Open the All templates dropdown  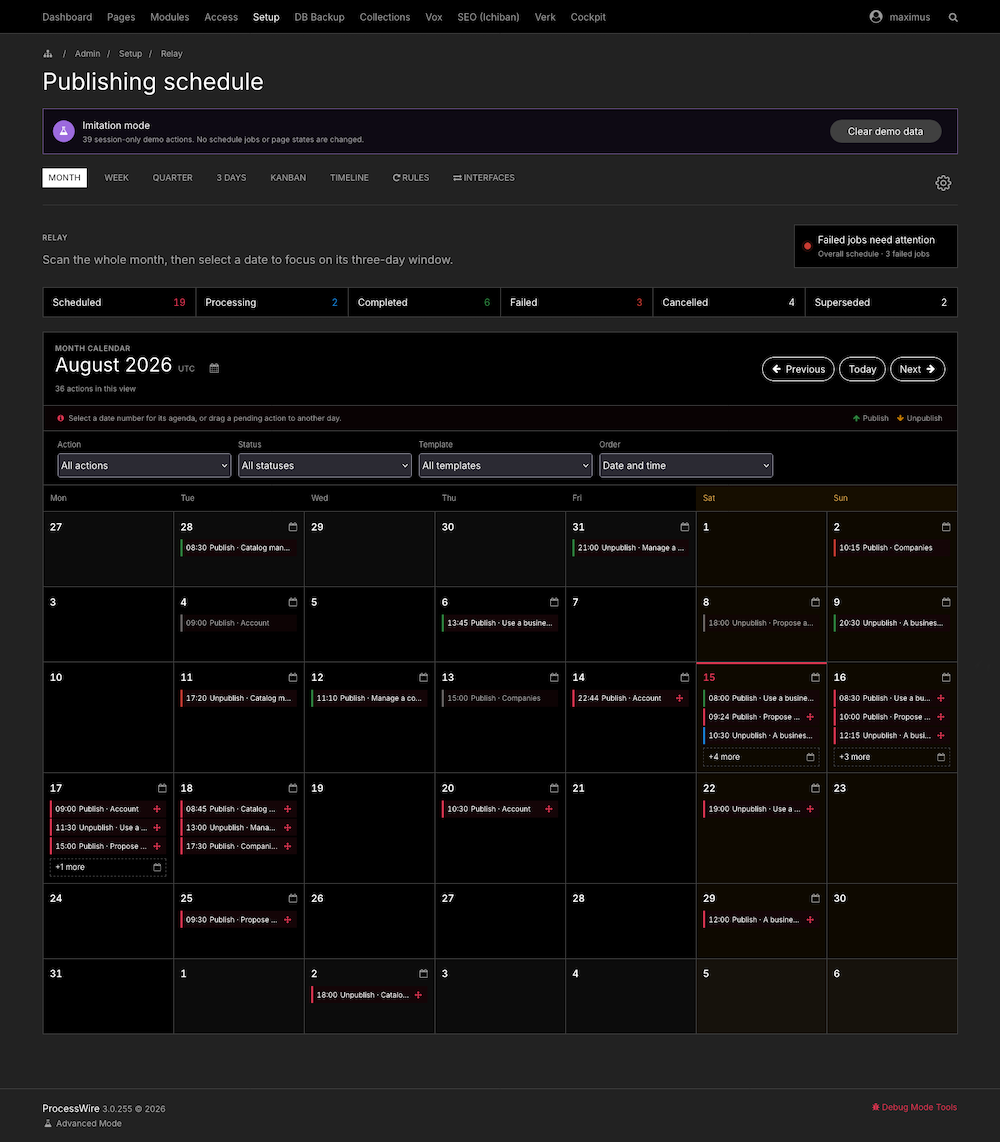tap(505, 465)
